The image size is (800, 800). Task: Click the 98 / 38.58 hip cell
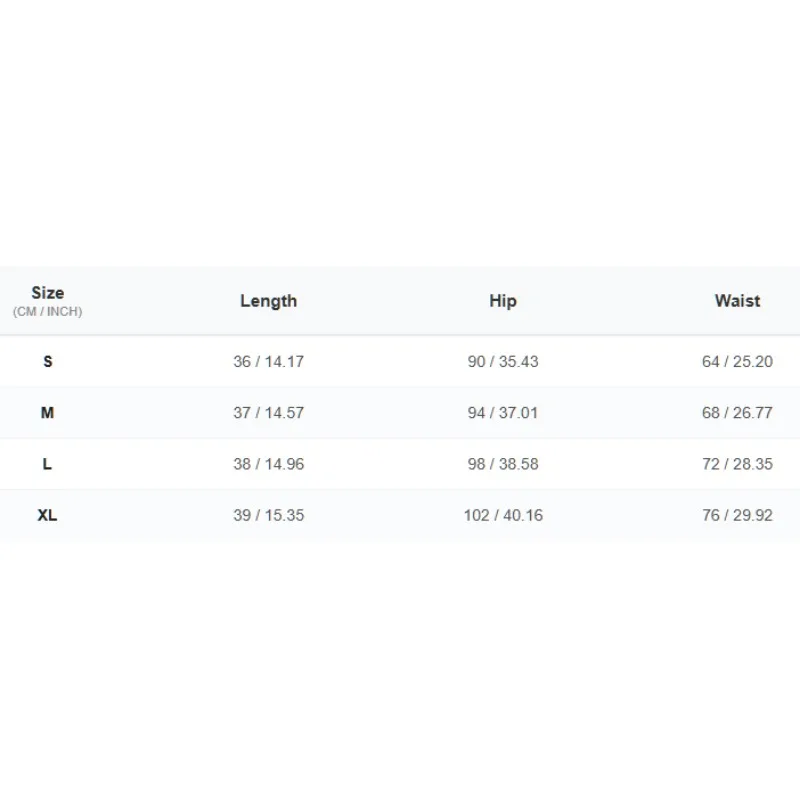coord(503,464)
